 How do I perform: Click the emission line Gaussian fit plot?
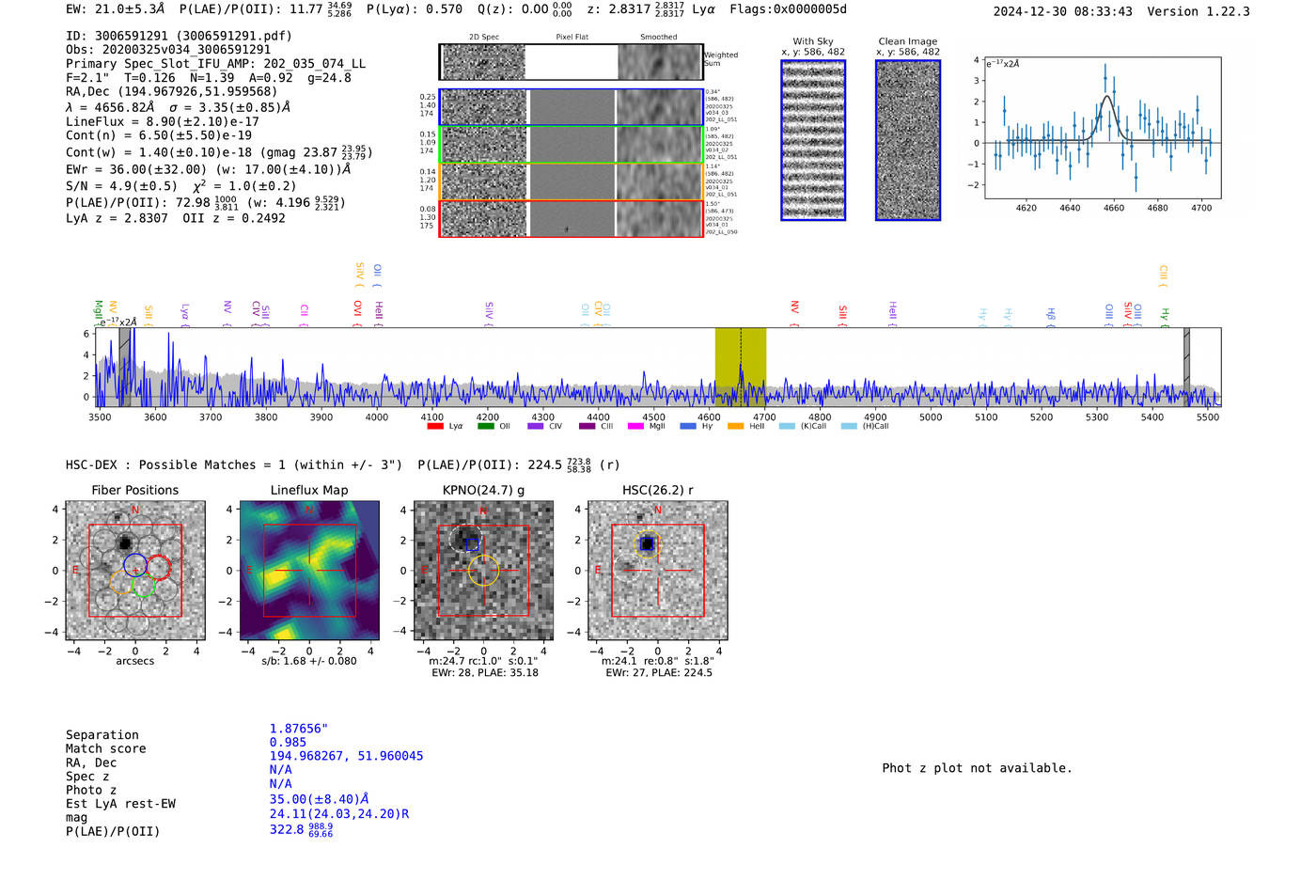pyautogui.click(x=1102, y=128)
